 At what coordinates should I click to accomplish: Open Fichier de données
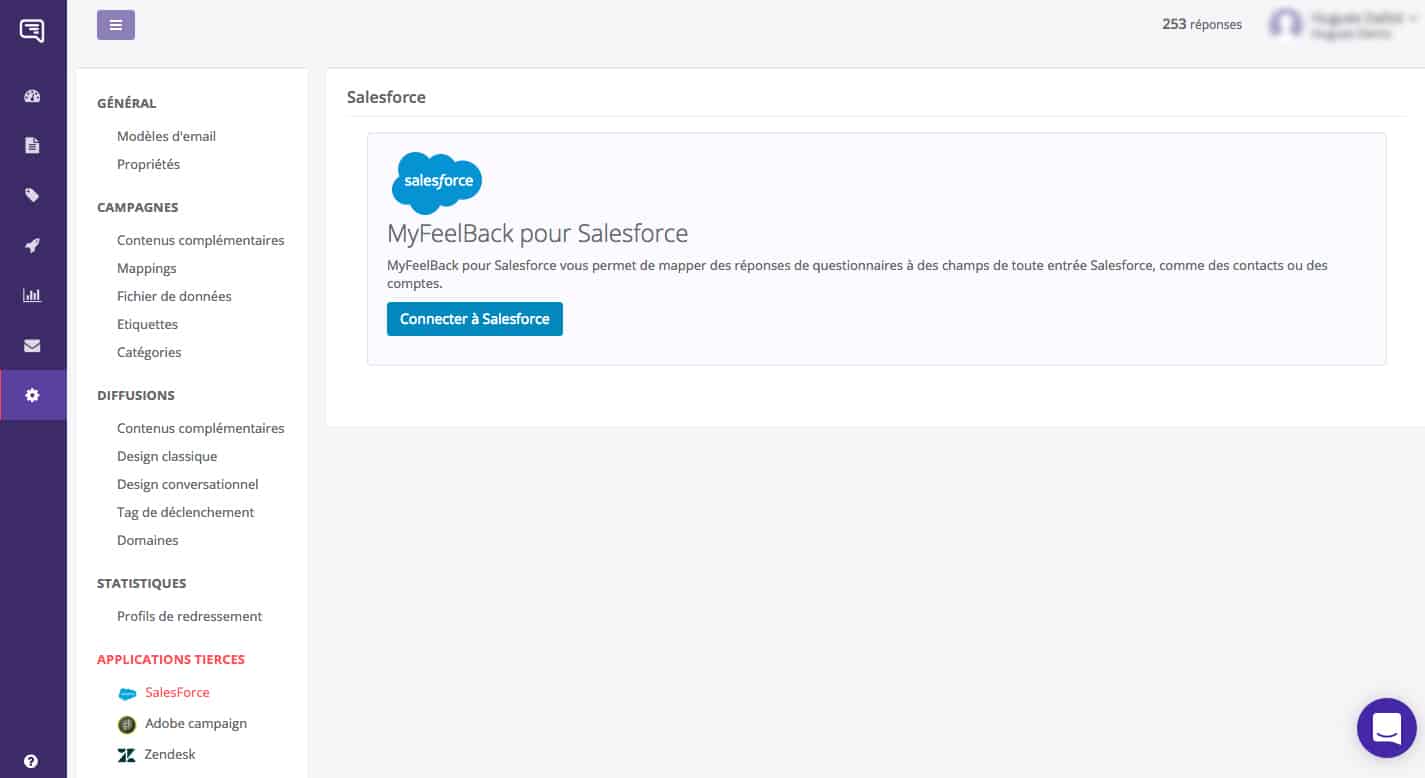pos(174,296)
